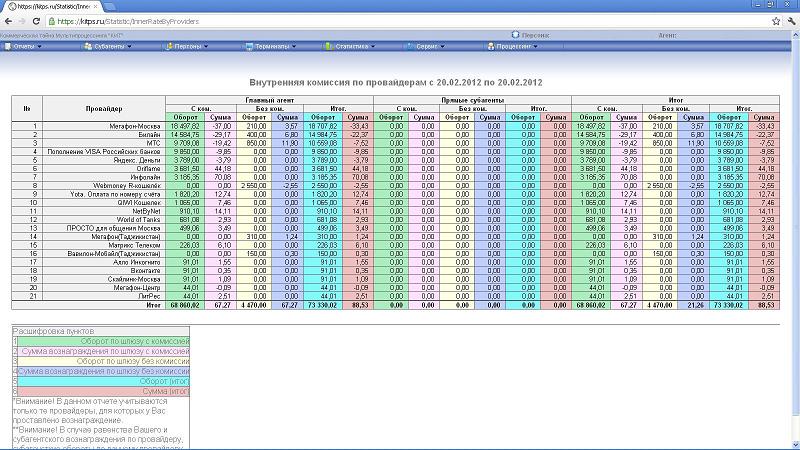Open the browser wrench settings menu

click(791, 21)
